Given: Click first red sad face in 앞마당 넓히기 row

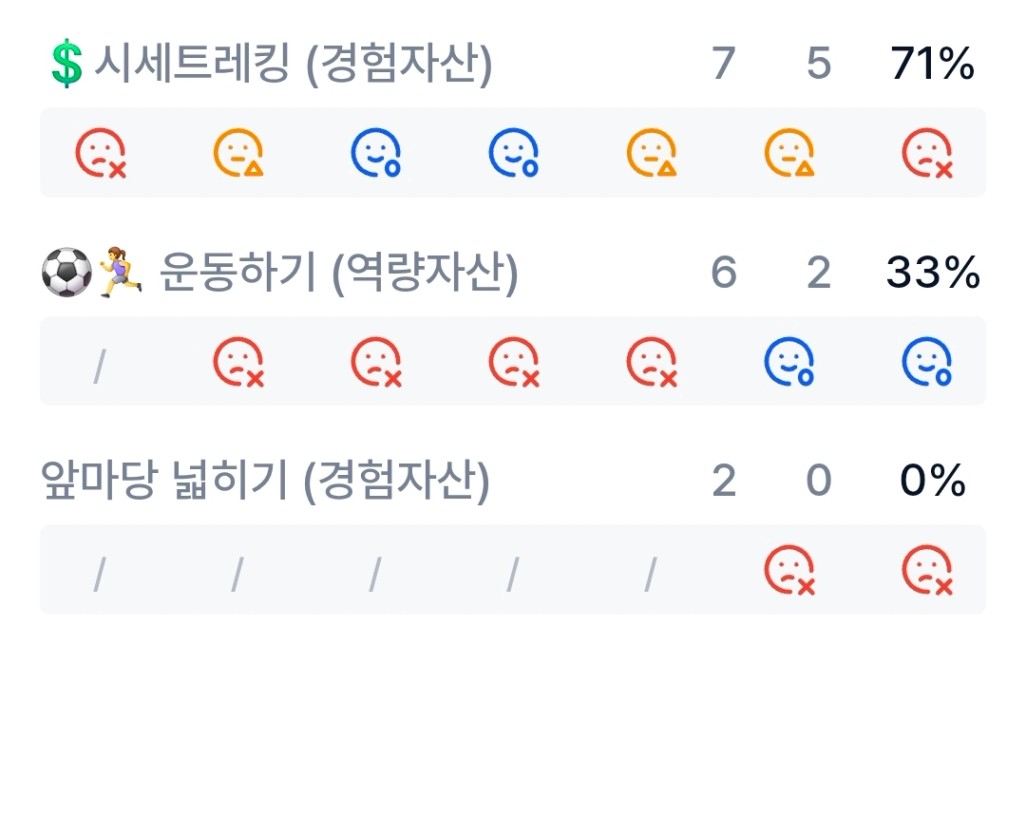Looking at the screenshot, I should point(789,570).
